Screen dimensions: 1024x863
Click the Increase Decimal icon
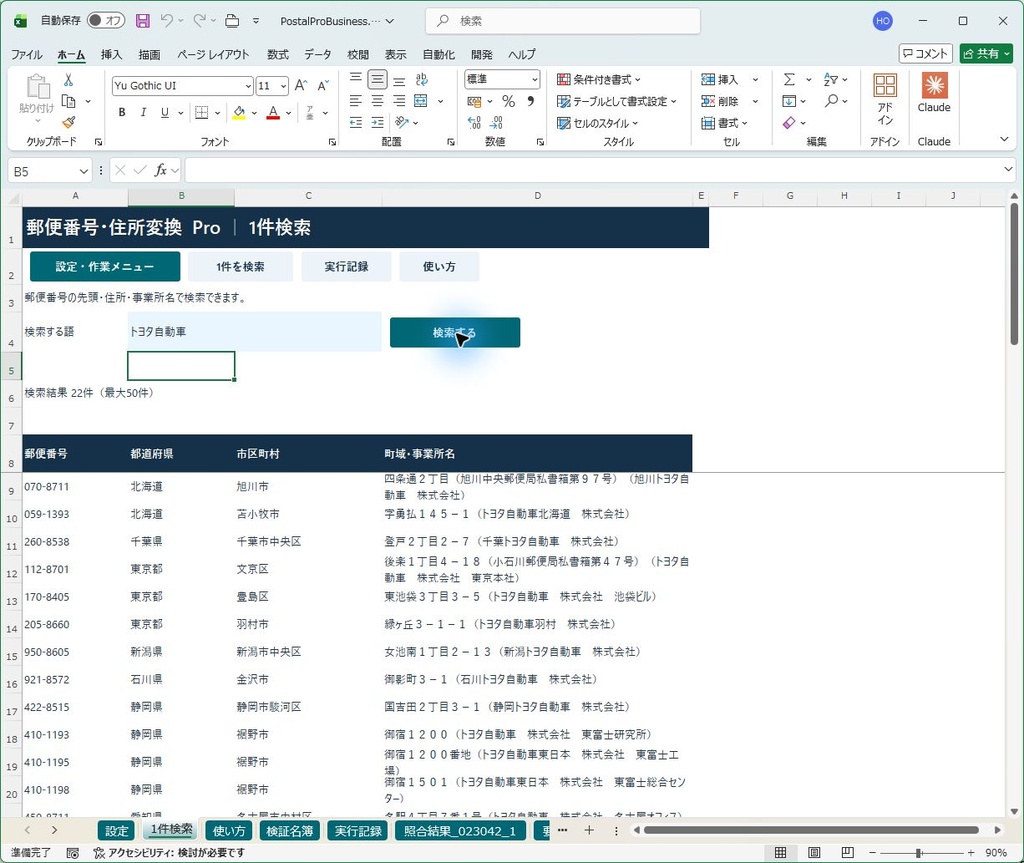click(x=475, y=122)
